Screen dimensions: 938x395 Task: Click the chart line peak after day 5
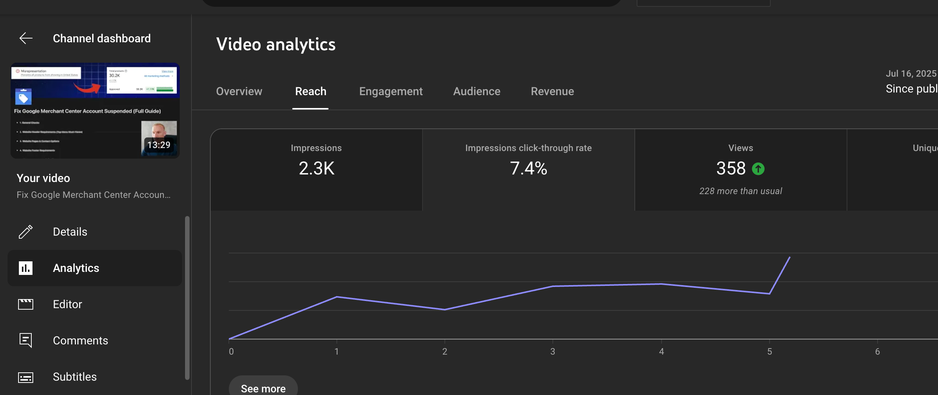[x=790, y=257]
